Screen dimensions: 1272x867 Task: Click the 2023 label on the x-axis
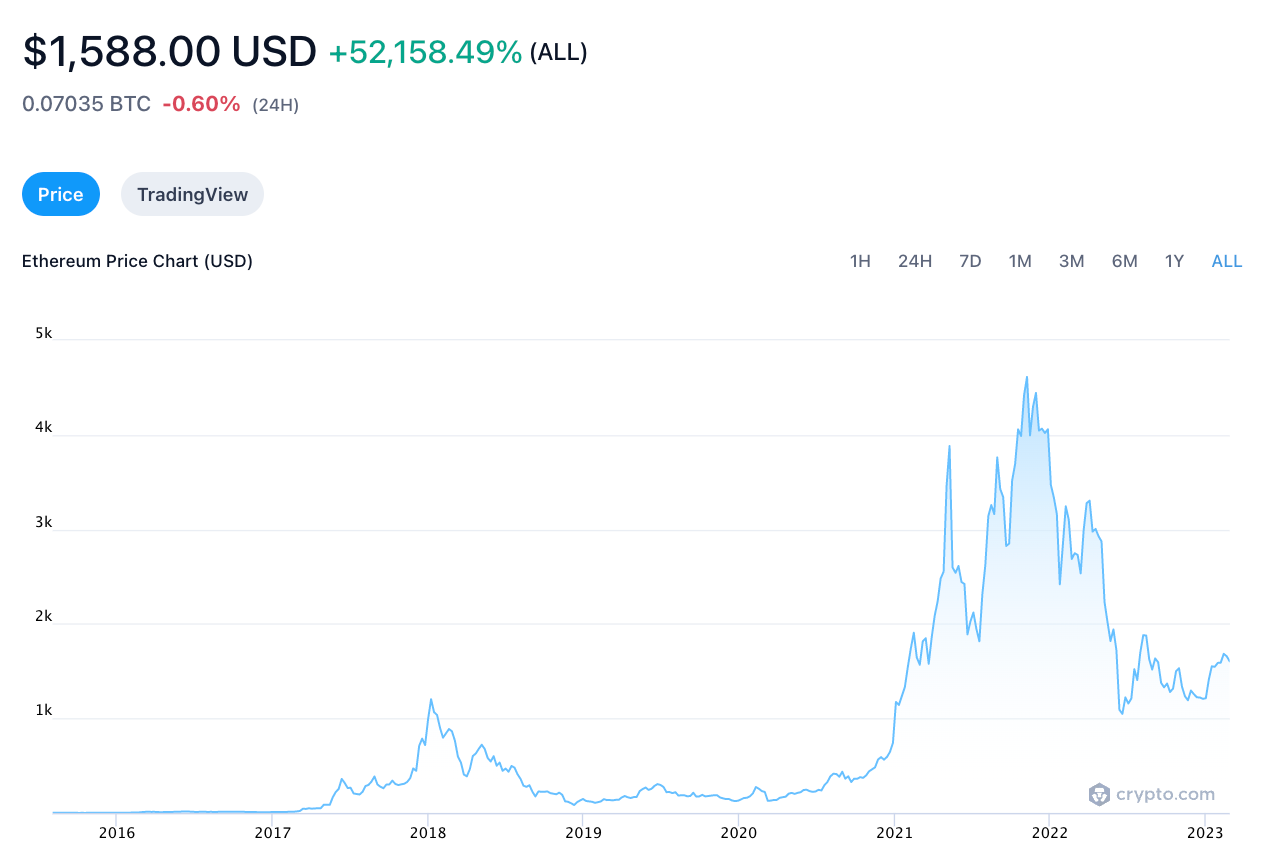(1205, 832)
